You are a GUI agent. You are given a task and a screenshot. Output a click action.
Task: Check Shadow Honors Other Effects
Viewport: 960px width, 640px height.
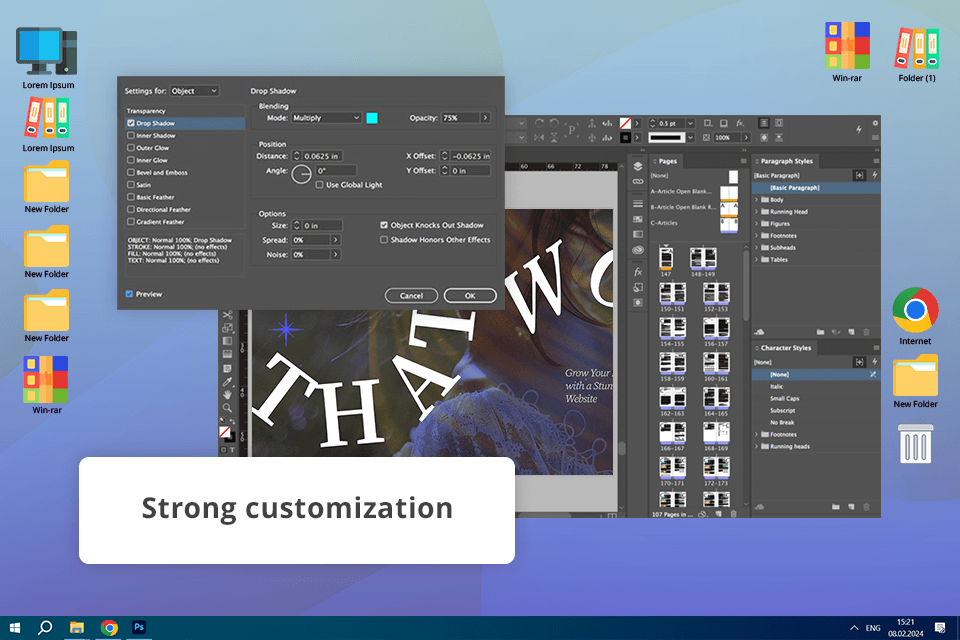click(384, 239)
